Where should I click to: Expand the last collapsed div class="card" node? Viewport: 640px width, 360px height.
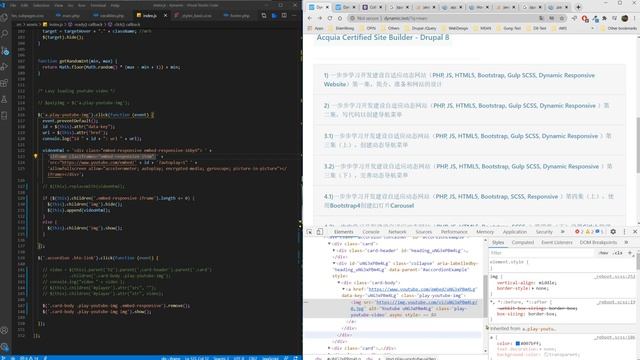click(x=329, y=348)
